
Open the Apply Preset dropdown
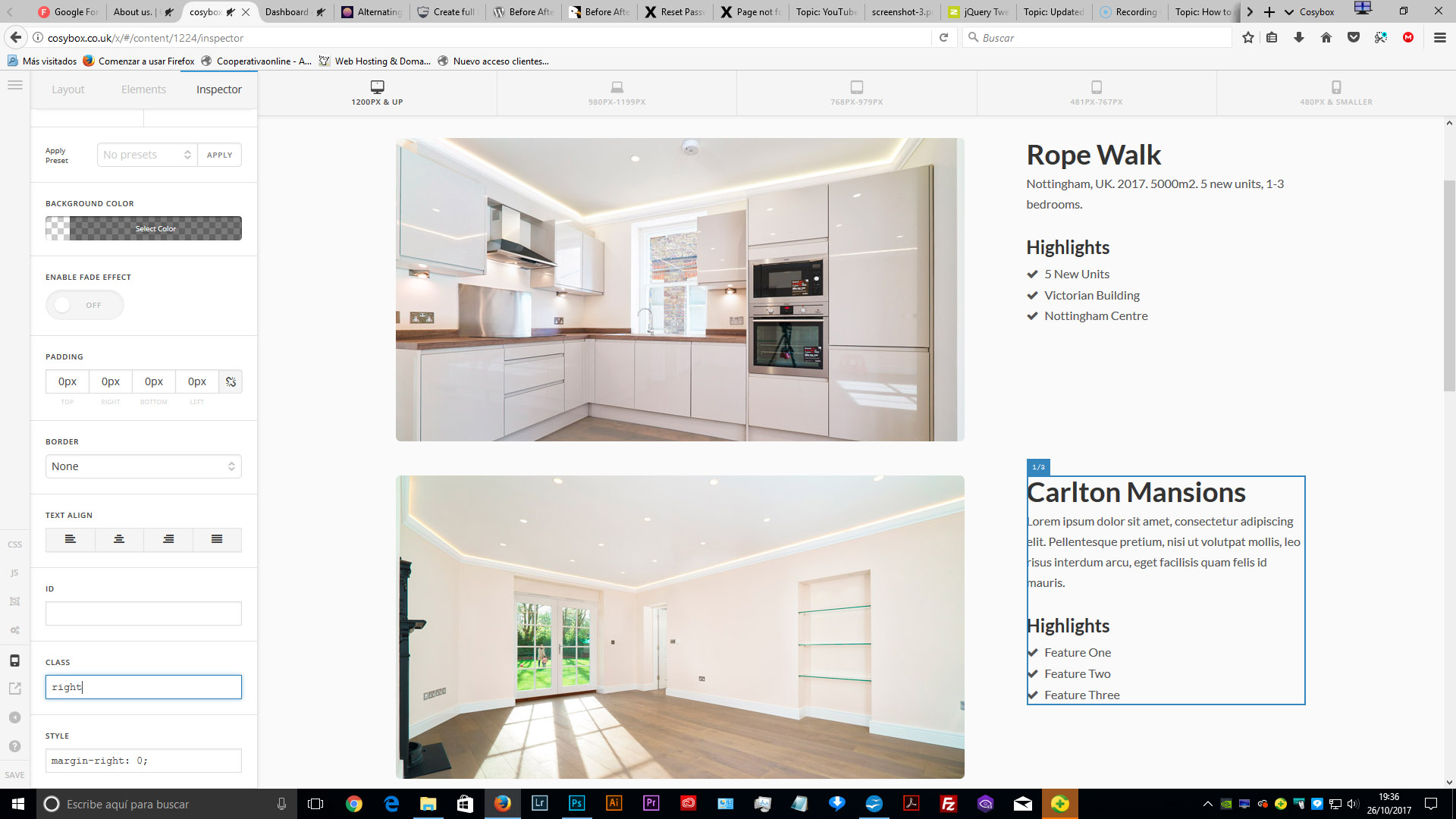pyautogui.click(x=147, y=155)
